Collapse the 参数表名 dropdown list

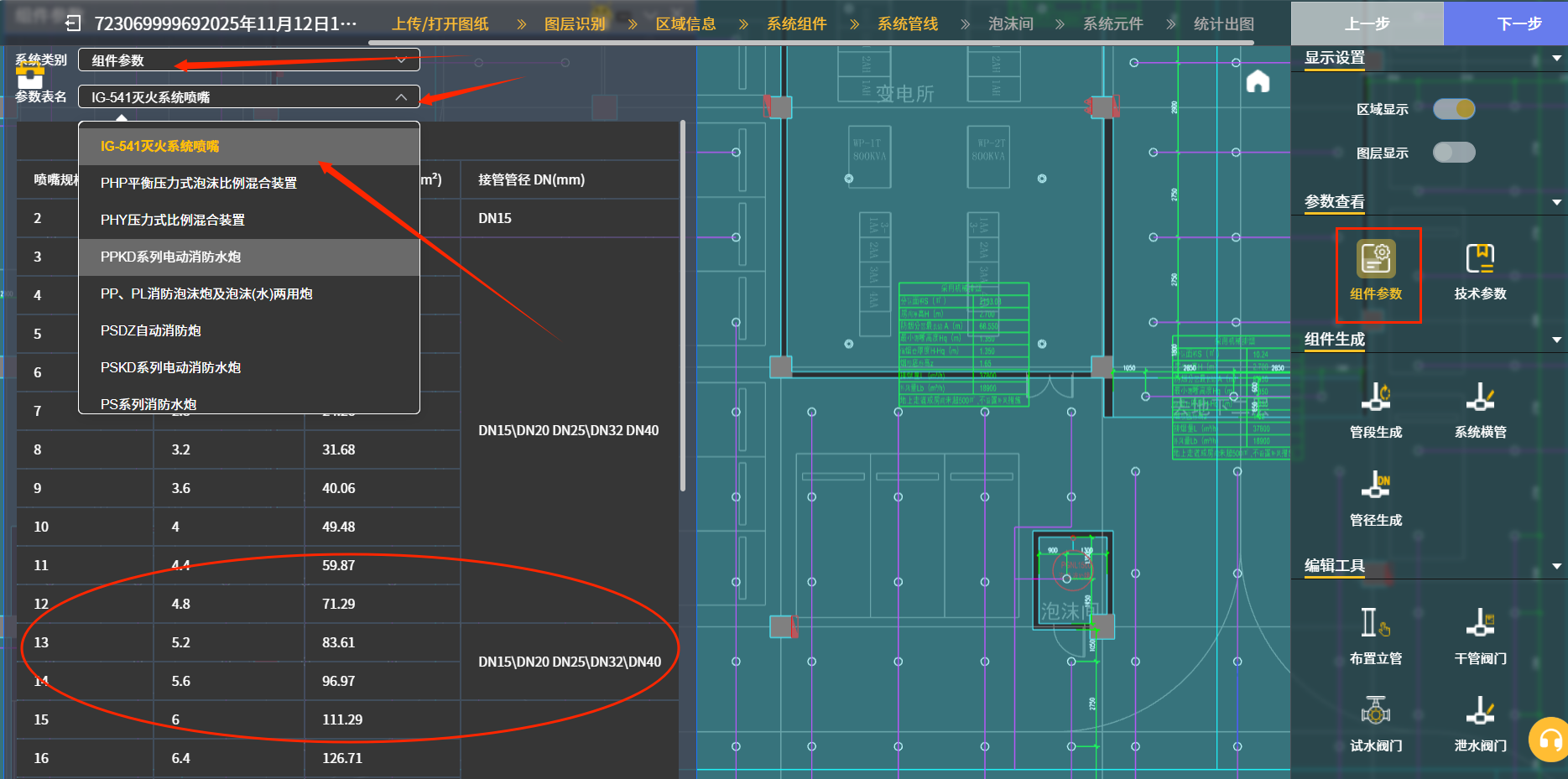click(x=401, y=97)
